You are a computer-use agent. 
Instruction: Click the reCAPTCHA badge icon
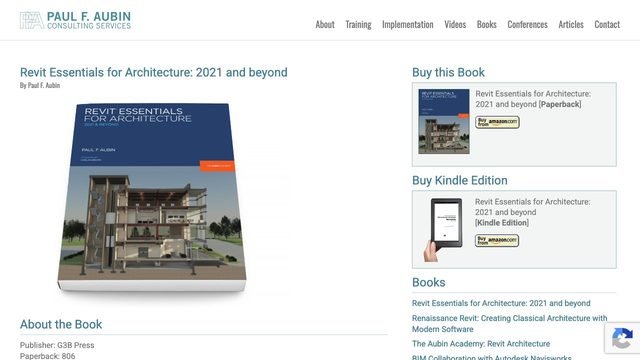pos(622,338)
